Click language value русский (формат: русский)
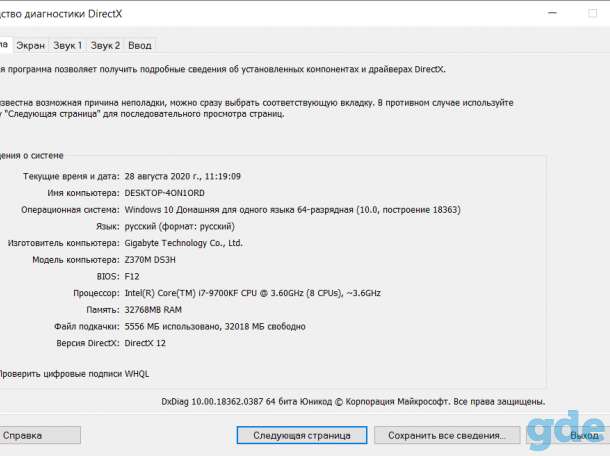Screen dimensions: 610x456 click(179, 226)
